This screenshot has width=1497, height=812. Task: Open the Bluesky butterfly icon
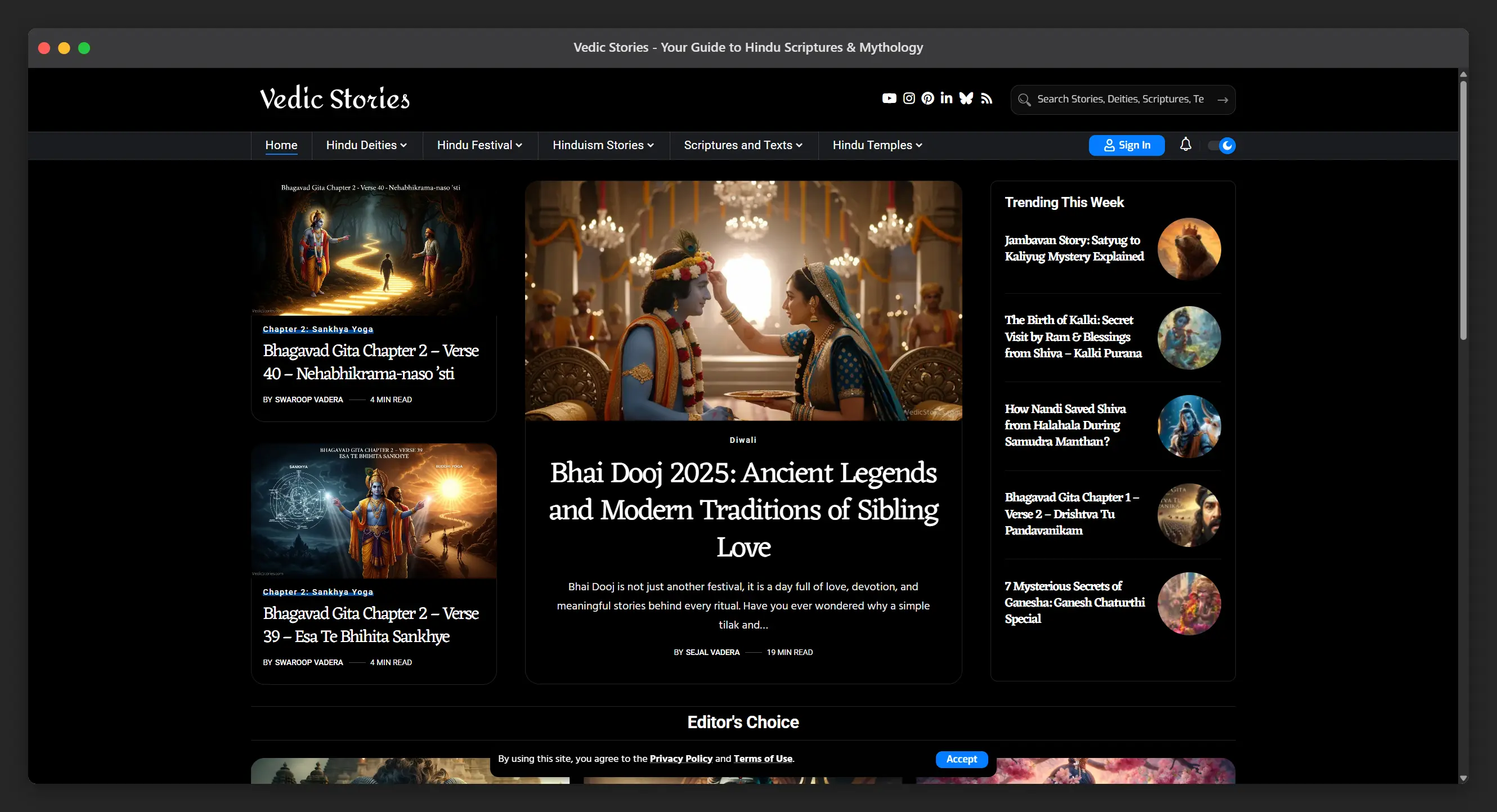coord(966,98)
